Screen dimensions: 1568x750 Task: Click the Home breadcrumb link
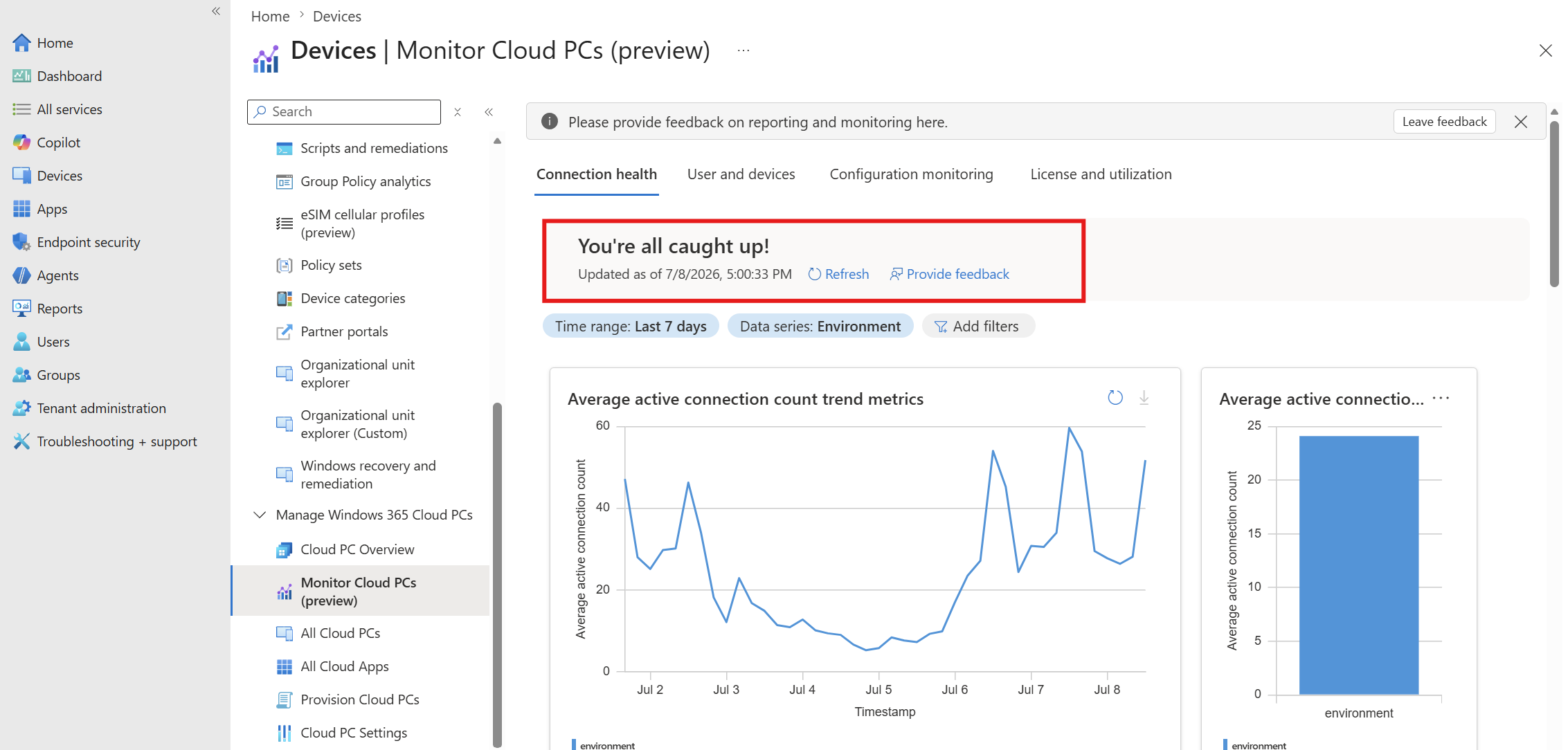pos(270,16)
